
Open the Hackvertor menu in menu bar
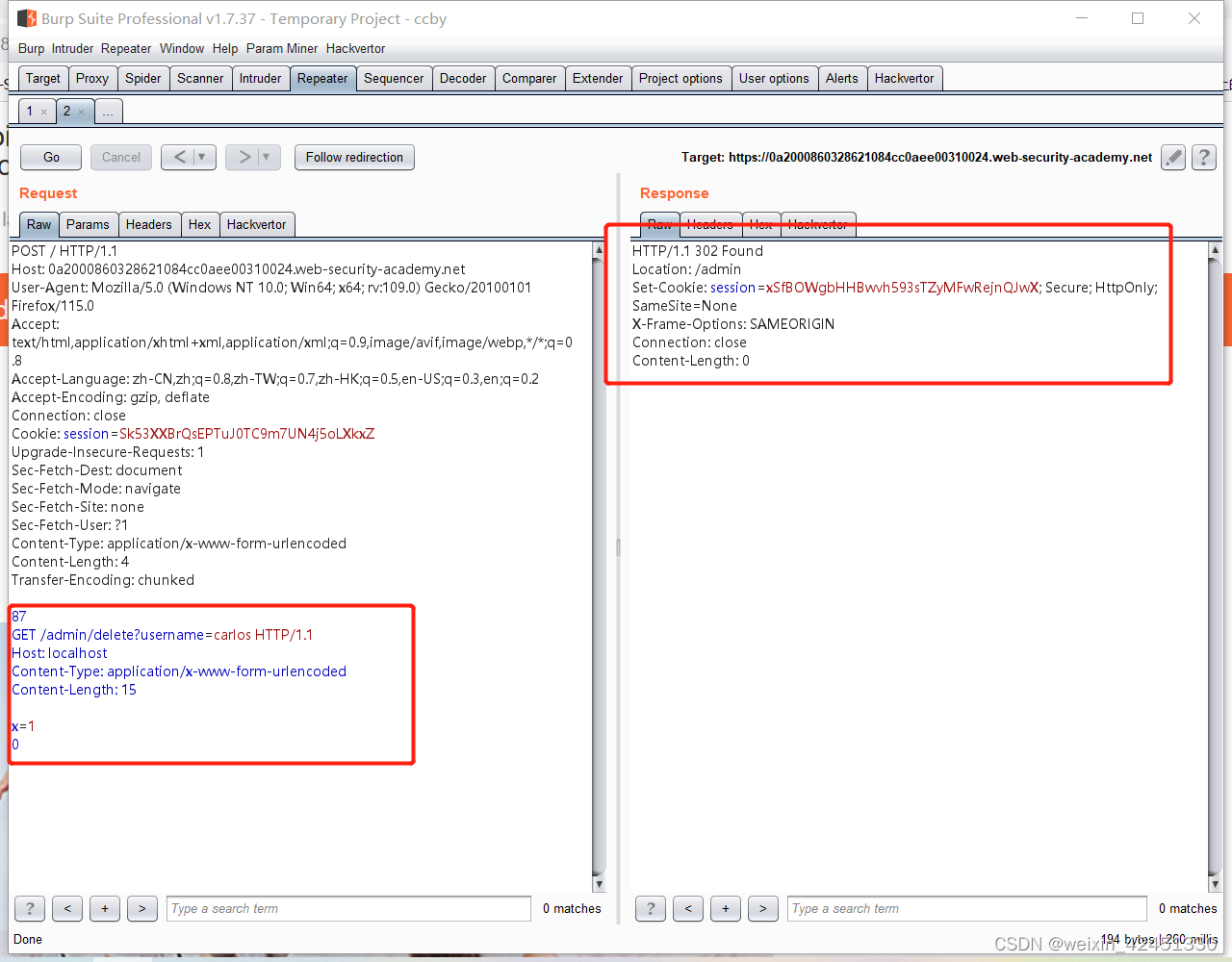click(355, 48)
